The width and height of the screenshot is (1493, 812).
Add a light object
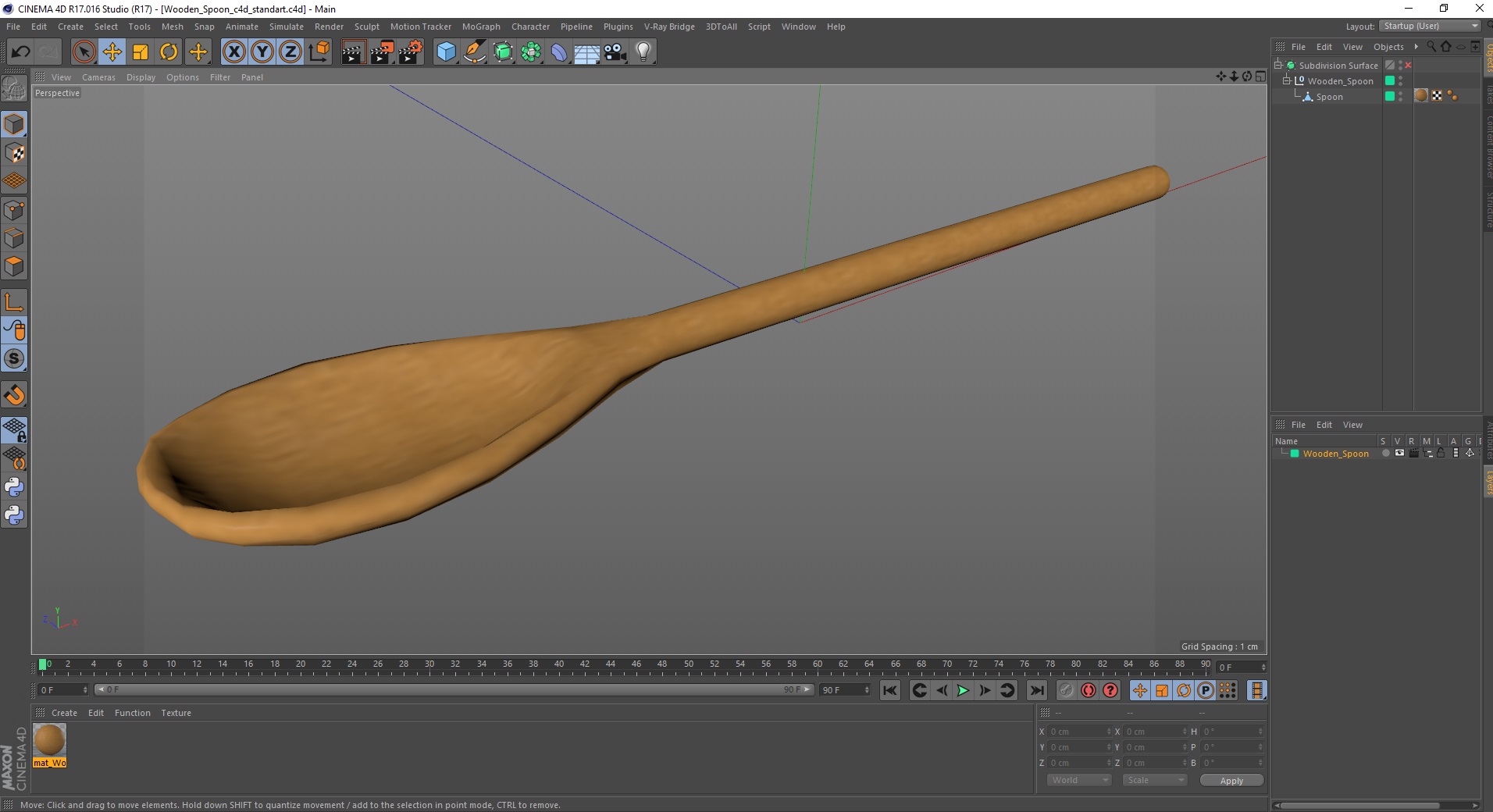[x=643, y=52]
